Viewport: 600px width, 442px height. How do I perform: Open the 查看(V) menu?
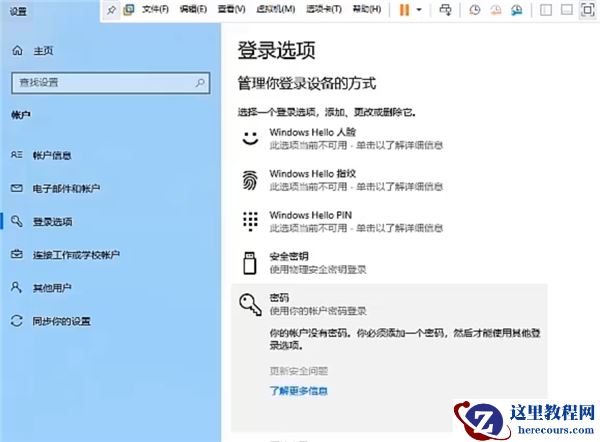[232, 9]
